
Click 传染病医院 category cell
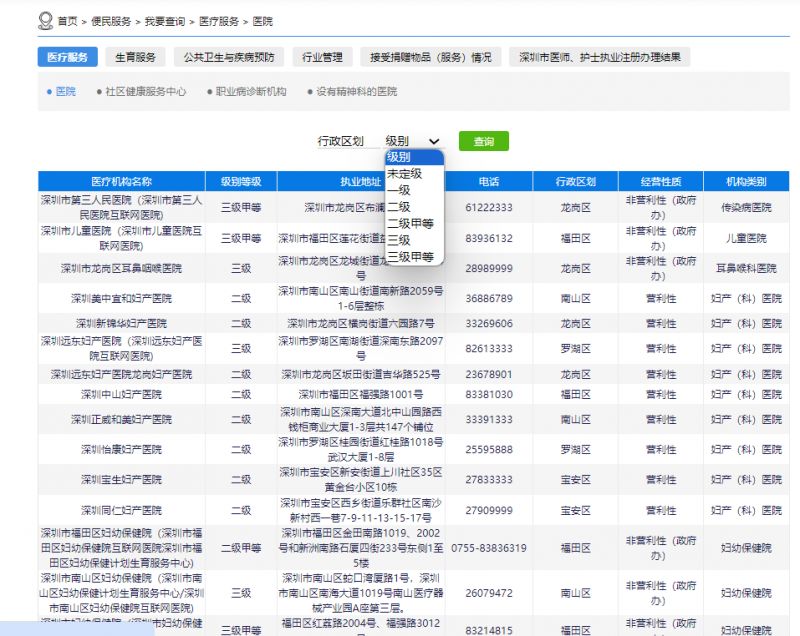746,208
